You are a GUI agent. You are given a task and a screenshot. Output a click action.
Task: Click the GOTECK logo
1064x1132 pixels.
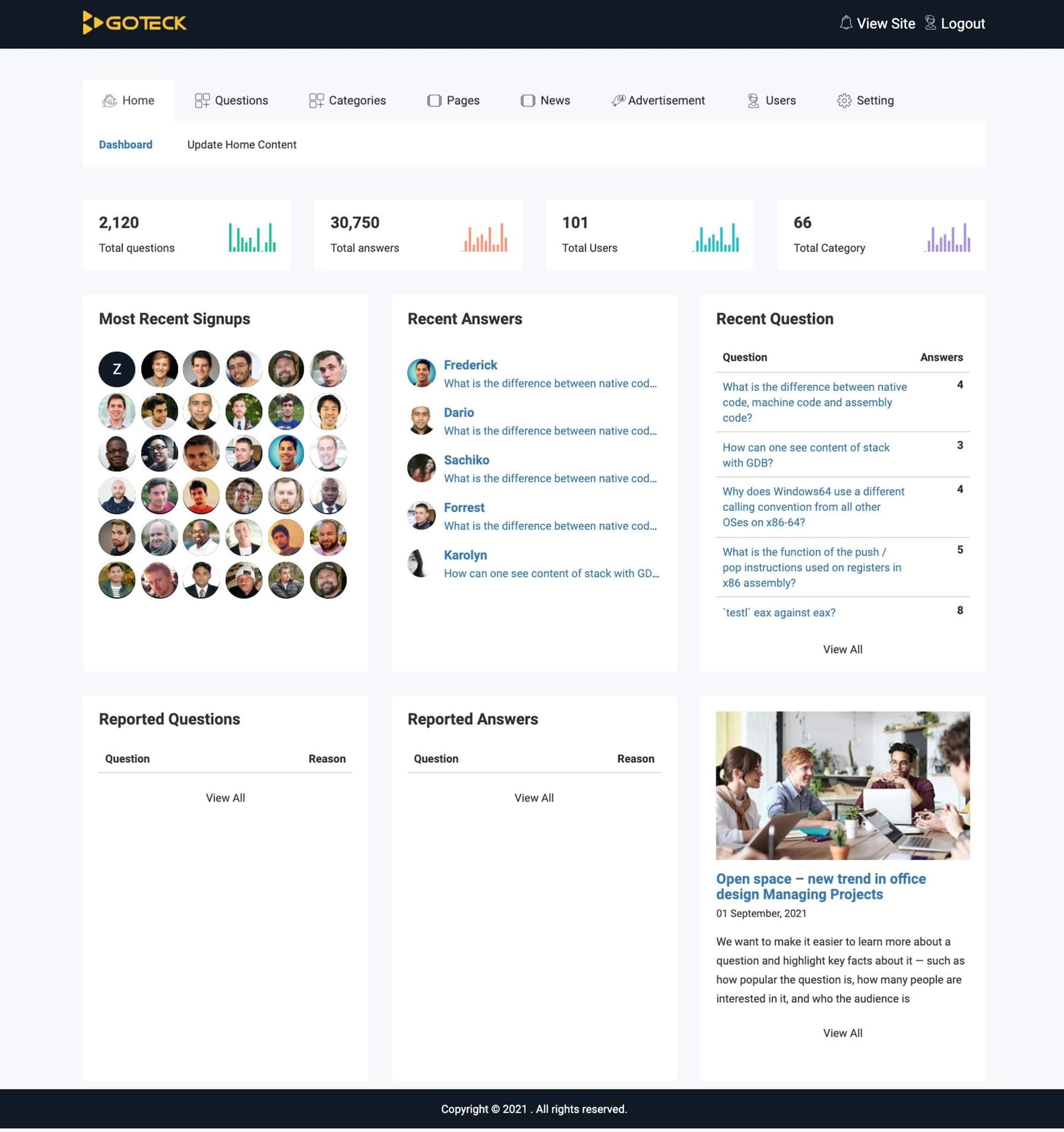pos(135,23)
